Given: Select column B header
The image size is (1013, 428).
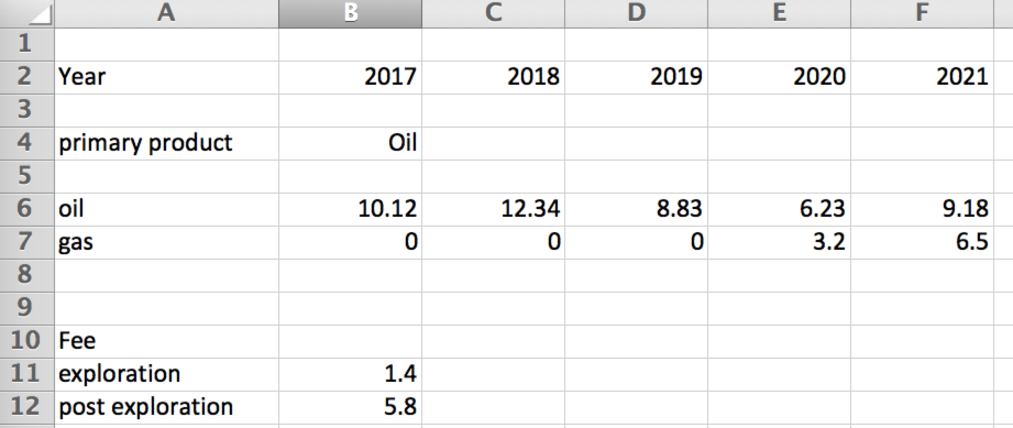Looking at the screenshot, I should (x=350, y=14).
